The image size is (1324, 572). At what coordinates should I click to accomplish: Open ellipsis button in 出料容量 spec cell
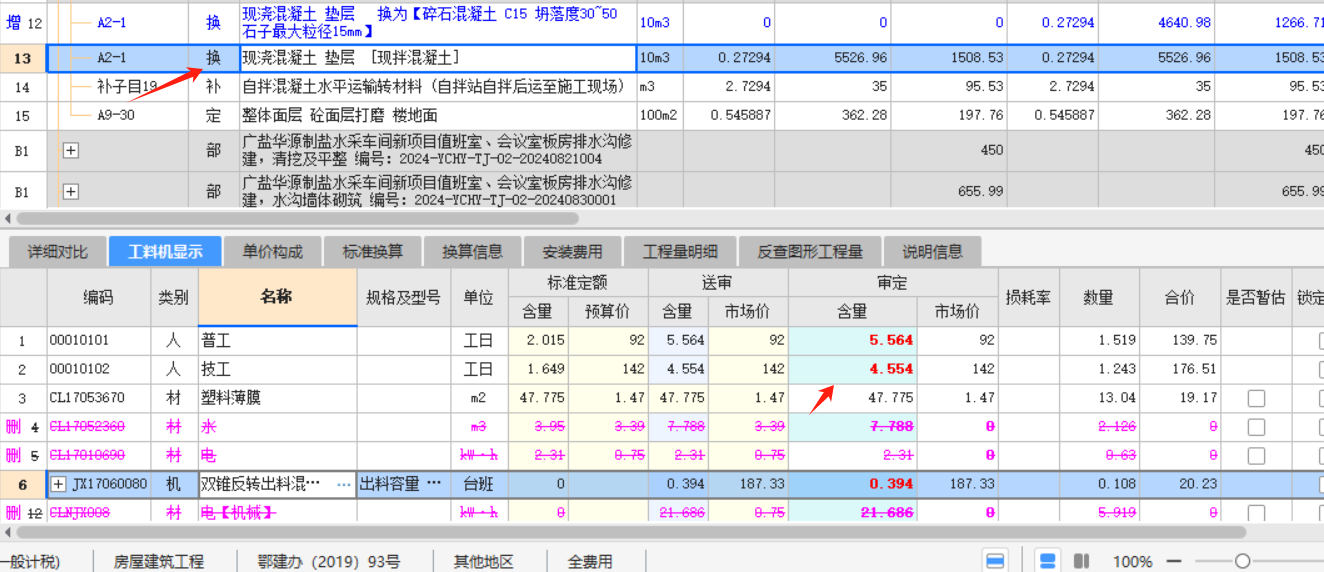pos(434,484)
